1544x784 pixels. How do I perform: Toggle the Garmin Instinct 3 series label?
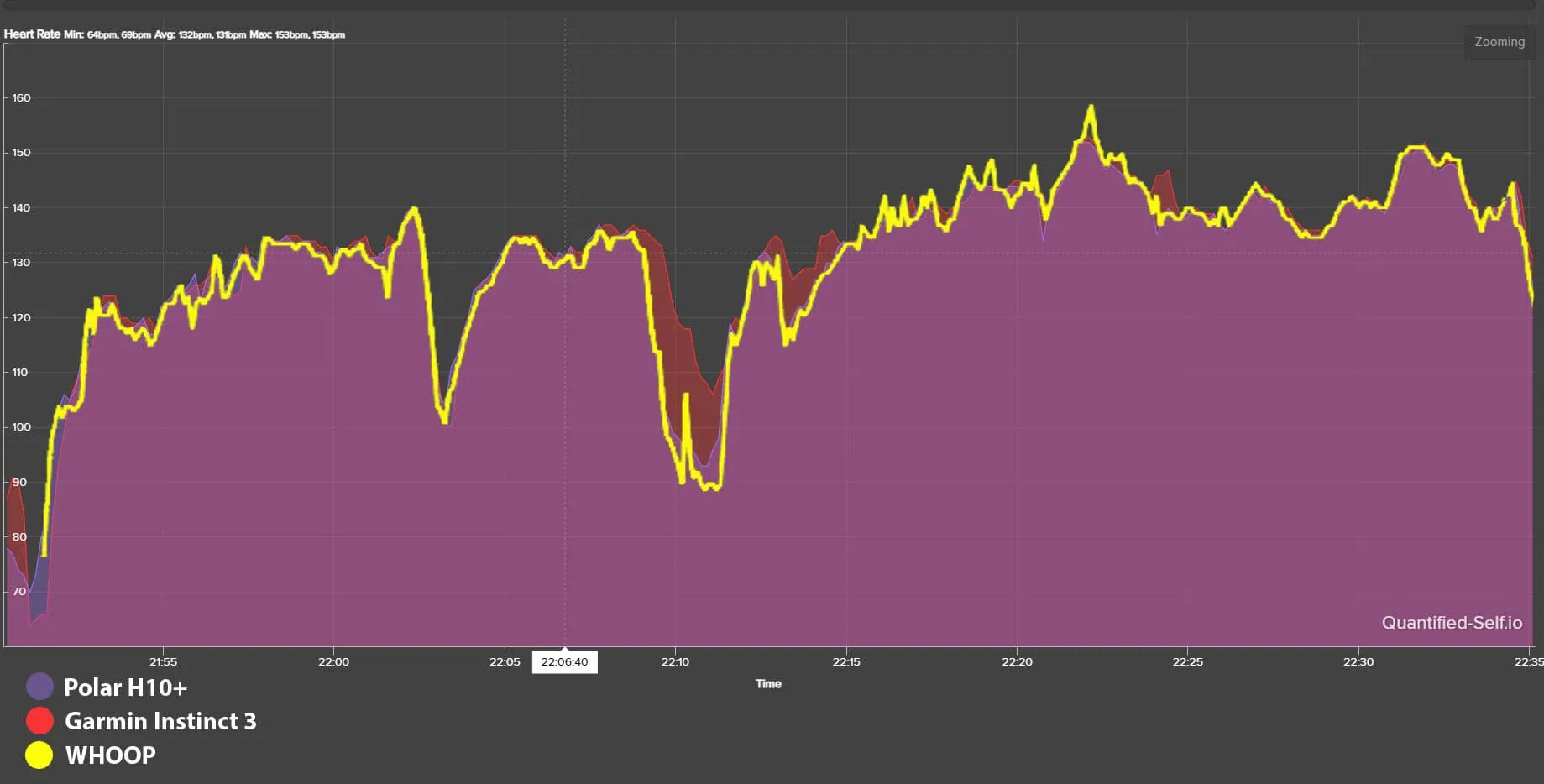[160, 721]
